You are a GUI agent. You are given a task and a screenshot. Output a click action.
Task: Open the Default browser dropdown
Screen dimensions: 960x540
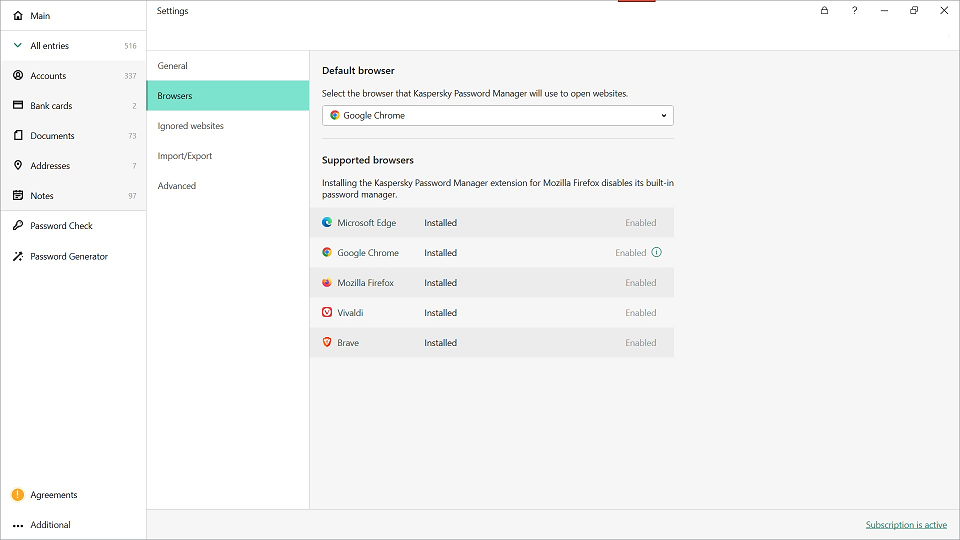(x=498, y=115)
